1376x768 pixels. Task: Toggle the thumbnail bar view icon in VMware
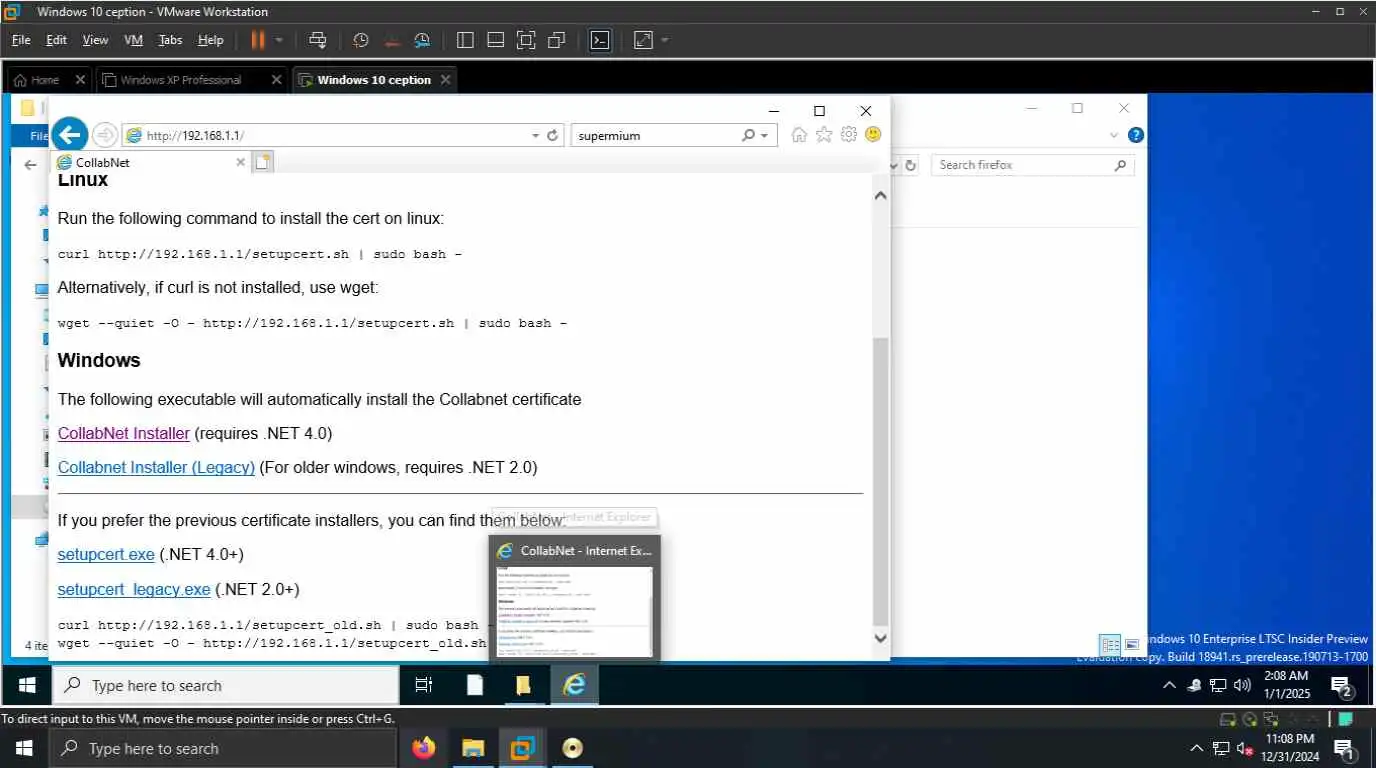(x=495, y=40)
